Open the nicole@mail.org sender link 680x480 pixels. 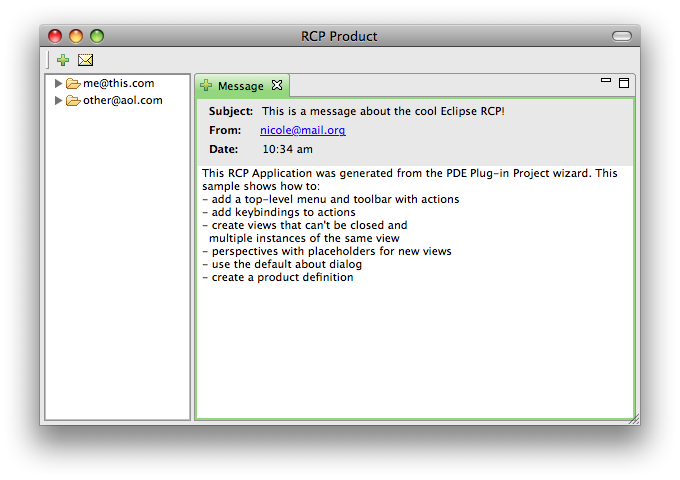tap(303, 130)
